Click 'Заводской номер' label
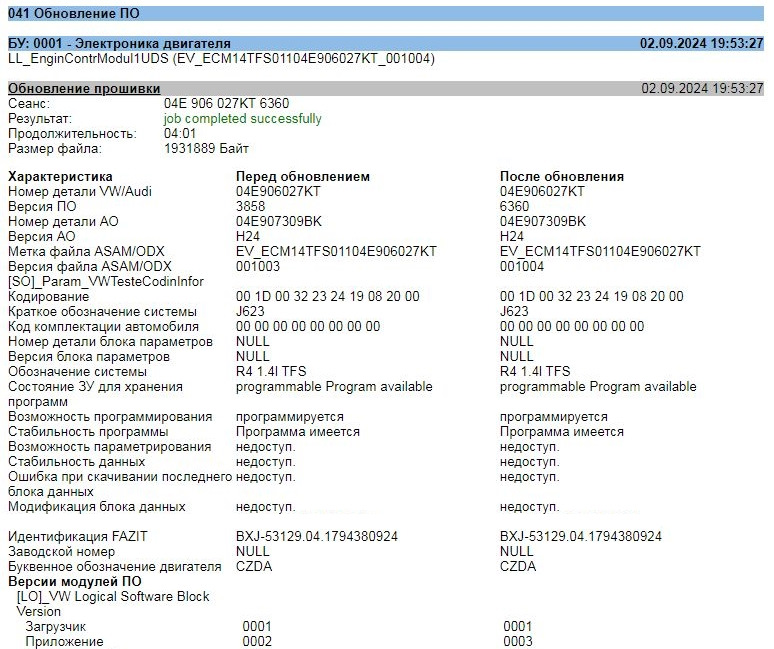The width and height of the screenshot is (774, 649). point(61,551)
